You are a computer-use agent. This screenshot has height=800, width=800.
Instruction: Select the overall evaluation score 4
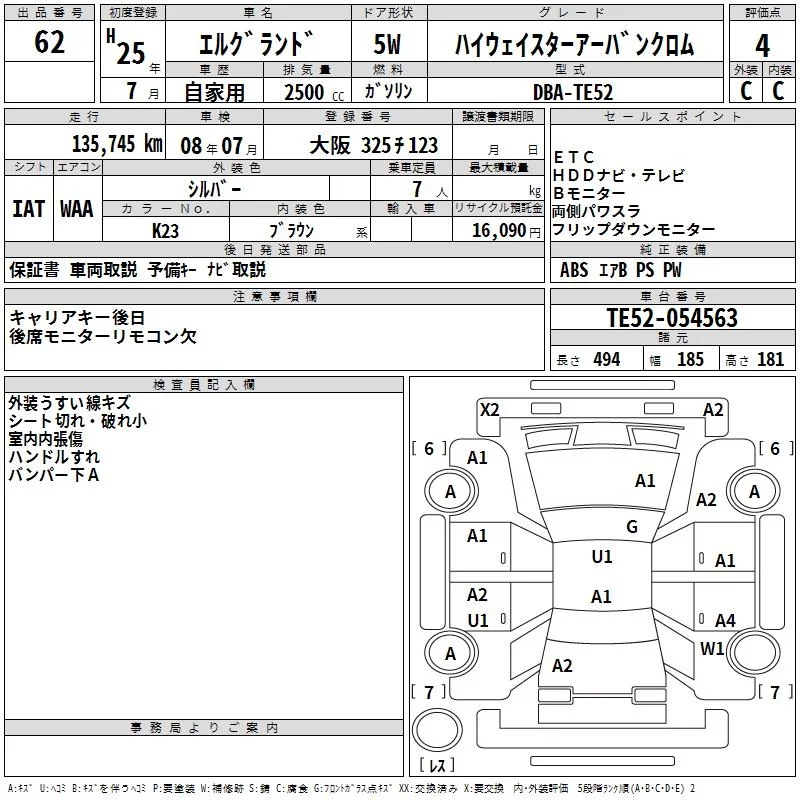[762, 45]
